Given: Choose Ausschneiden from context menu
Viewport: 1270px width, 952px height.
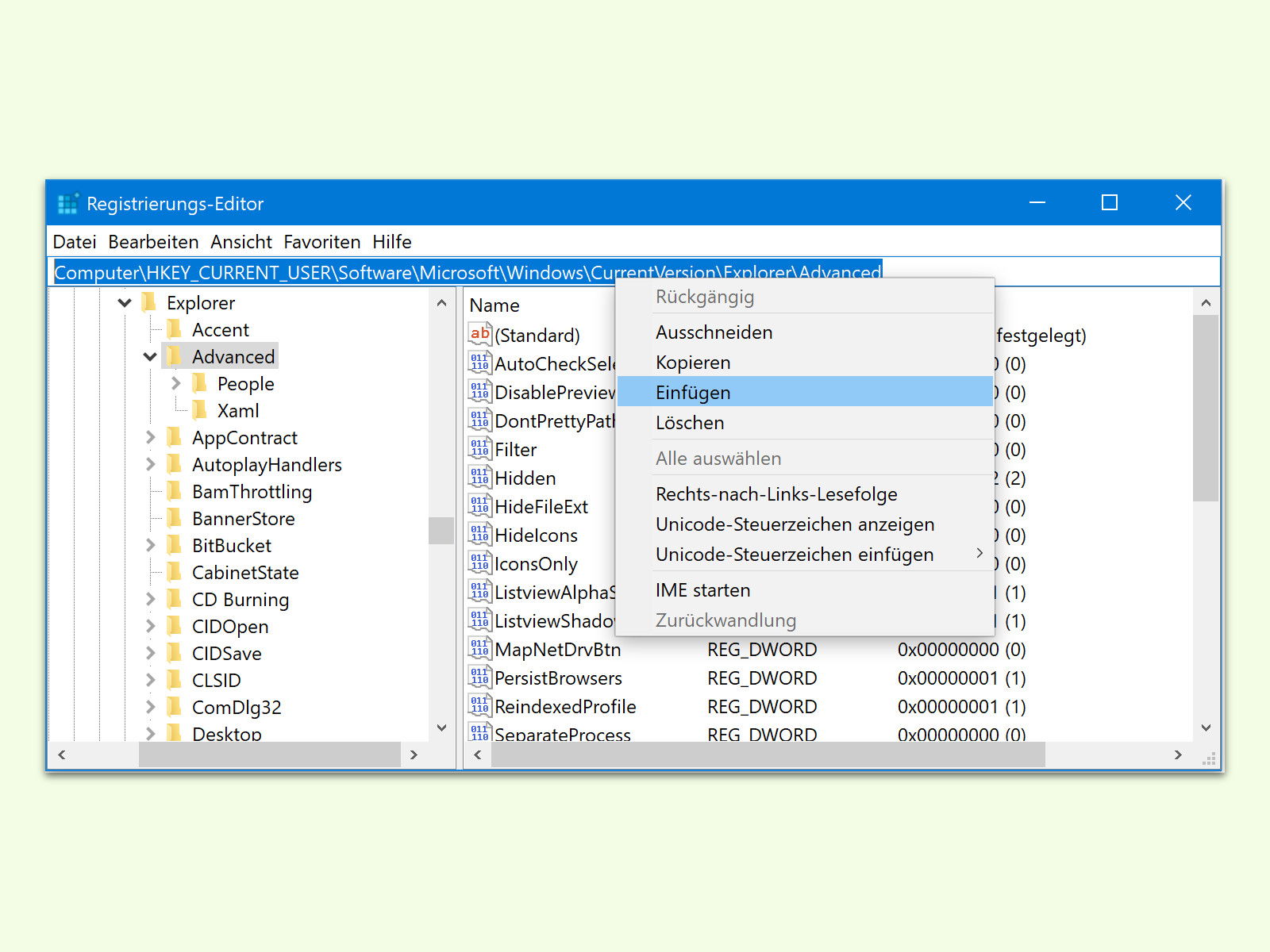Looking at the screenshot, I should point(806,332).
